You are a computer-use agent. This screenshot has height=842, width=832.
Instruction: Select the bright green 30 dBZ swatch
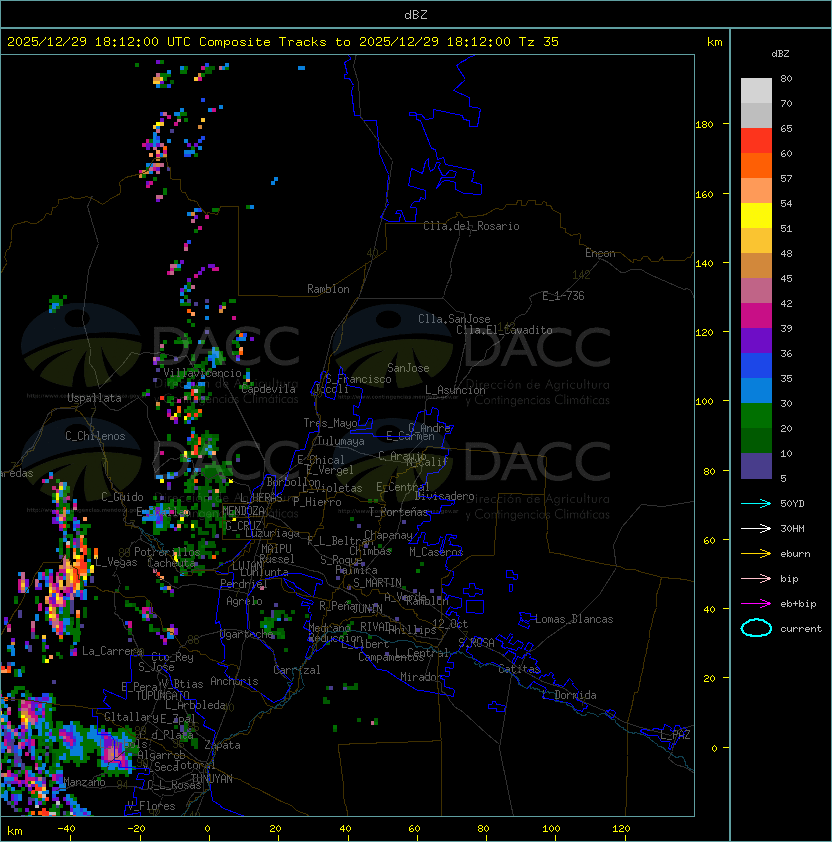756,416
